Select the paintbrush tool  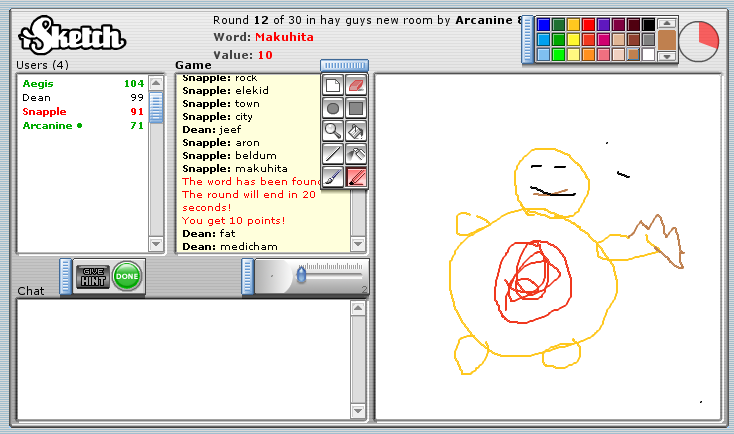tap(333, 177)
